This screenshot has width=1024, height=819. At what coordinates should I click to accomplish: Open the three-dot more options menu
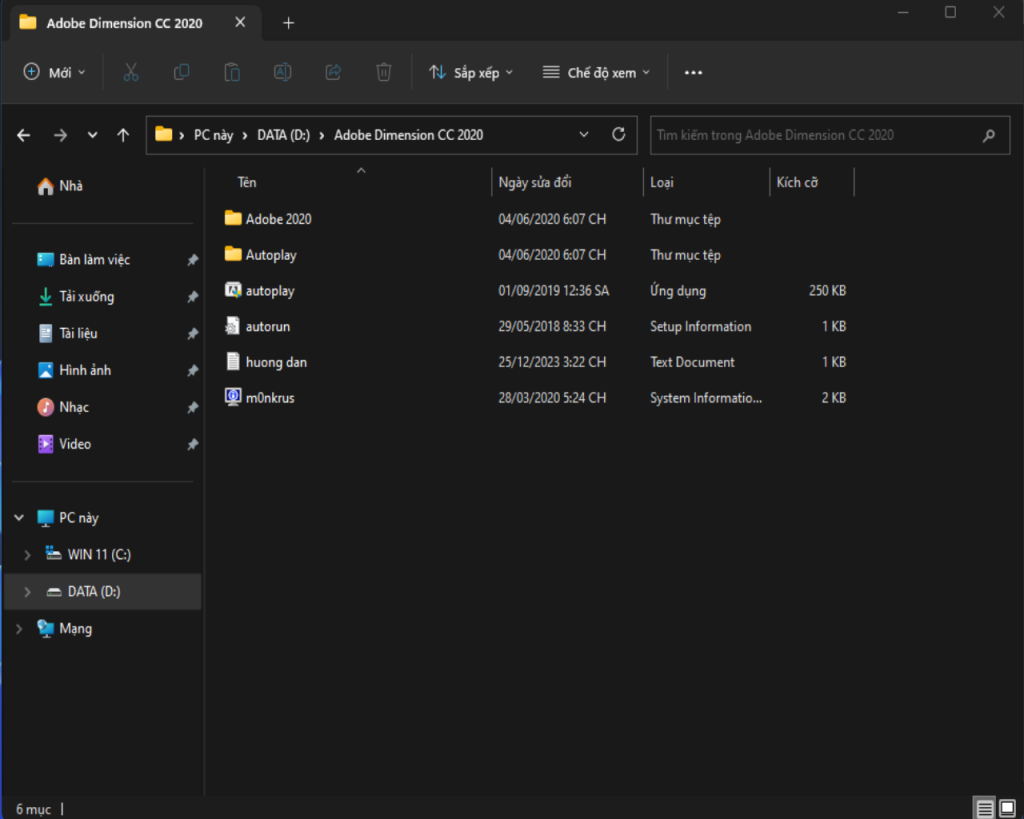click(694, 72)
